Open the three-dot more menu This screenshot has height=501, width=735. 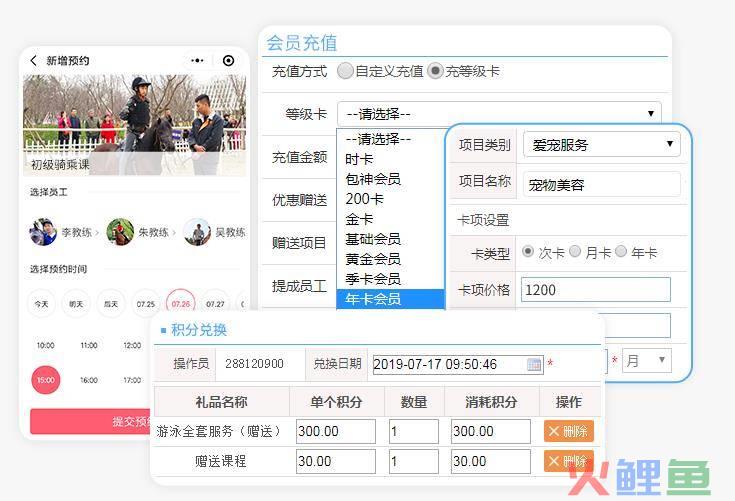click(x=197, y=60)
